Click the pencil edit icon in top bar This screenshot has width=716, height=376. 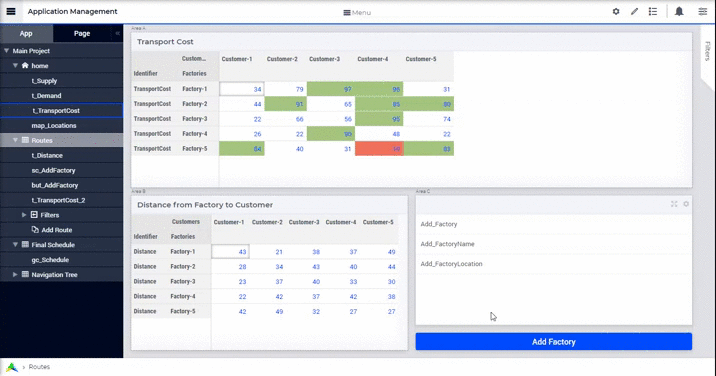point(634,11)
